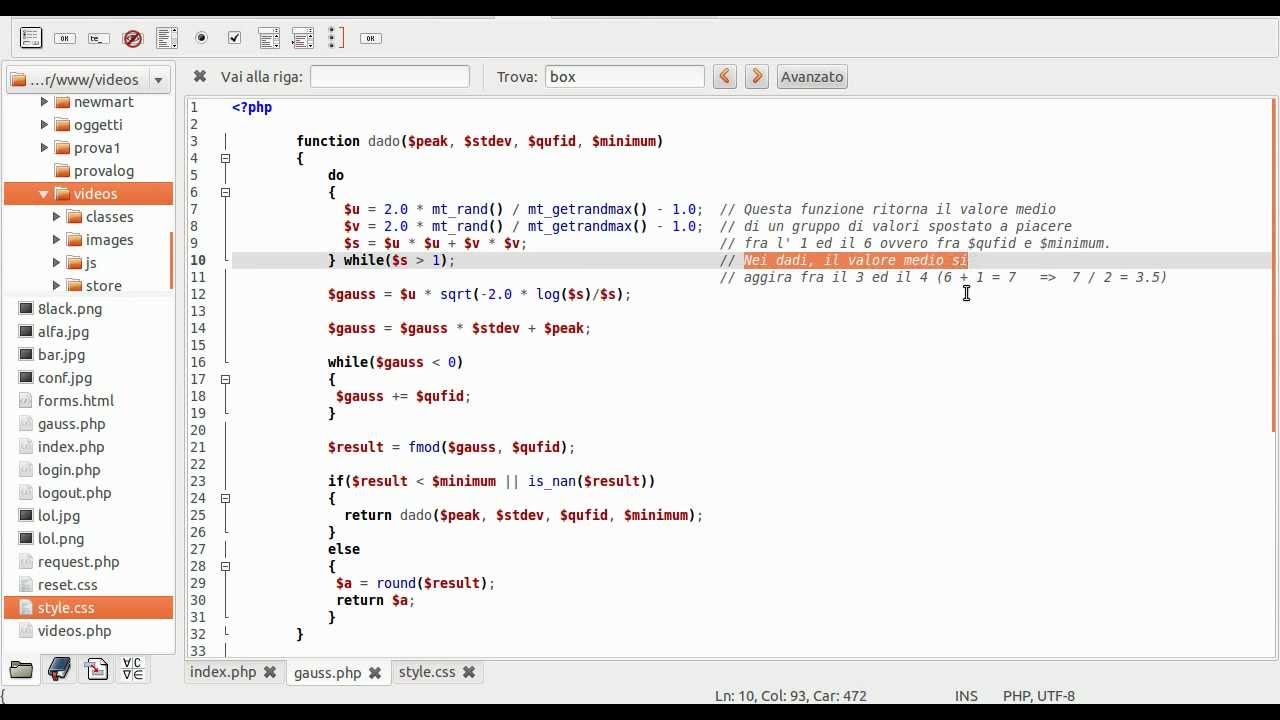Screen dimensions: 1280x720
Task: Select bar.jpg in the file list
Action: (61, 355)
